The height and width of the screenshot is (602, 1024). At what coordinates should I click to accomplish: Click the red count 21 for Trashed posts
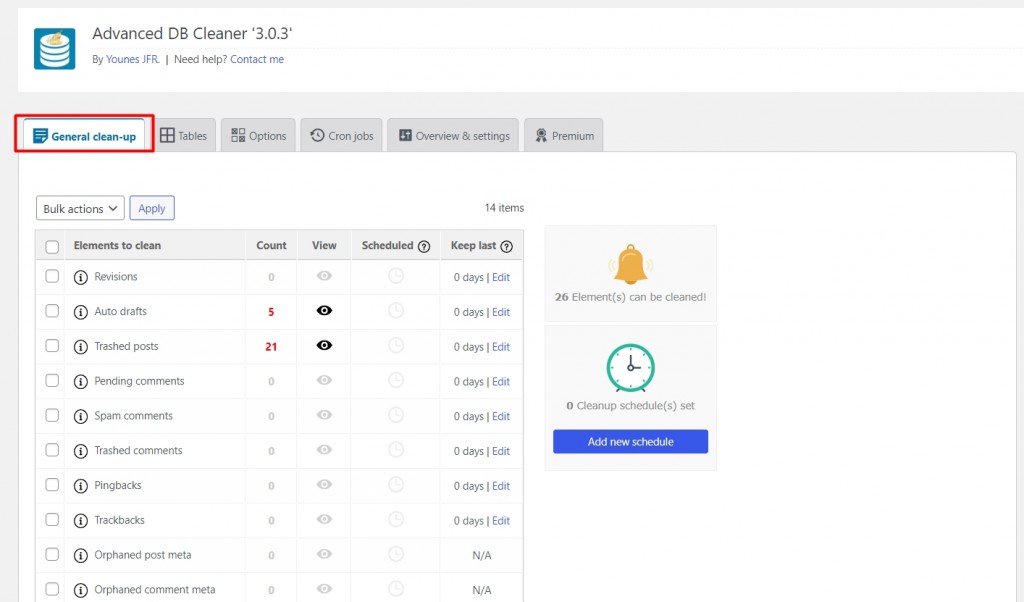271,347
